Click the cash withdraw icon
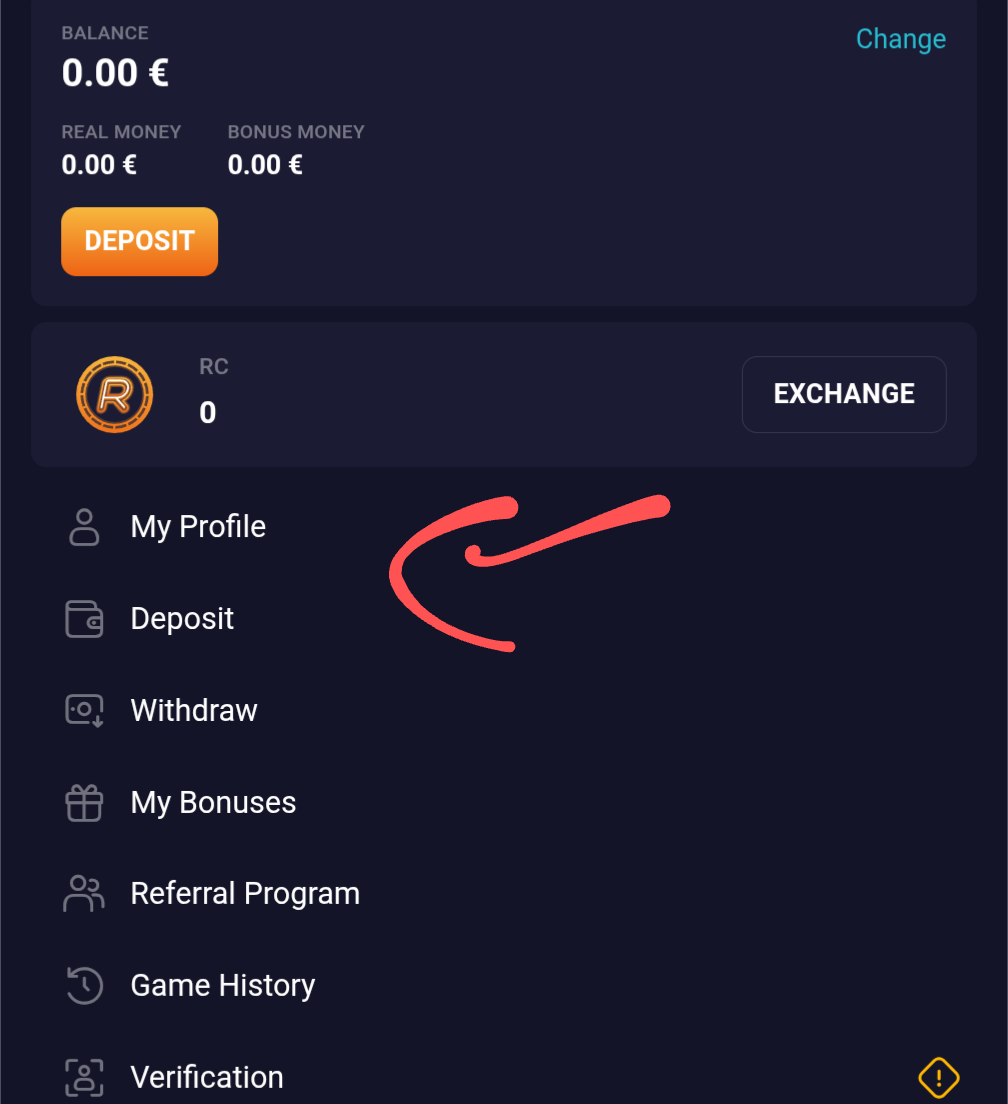This screenshot has width=1008, height=1104. pyautogui.click(x=84, y=711)
